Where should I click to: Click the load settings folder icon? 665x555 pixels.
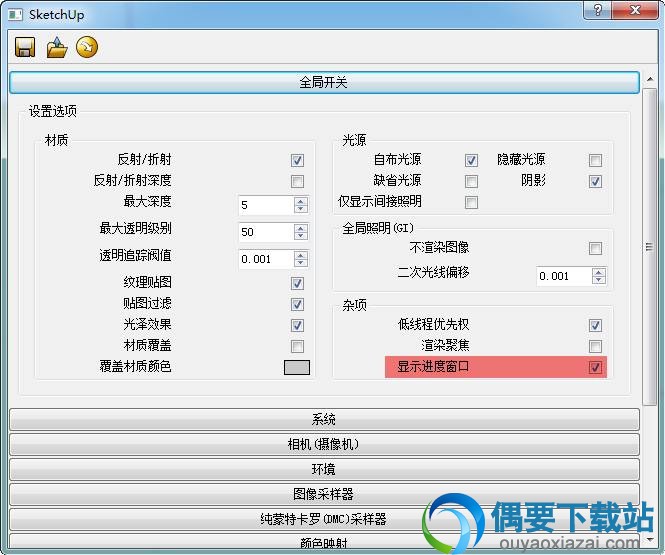57,47
